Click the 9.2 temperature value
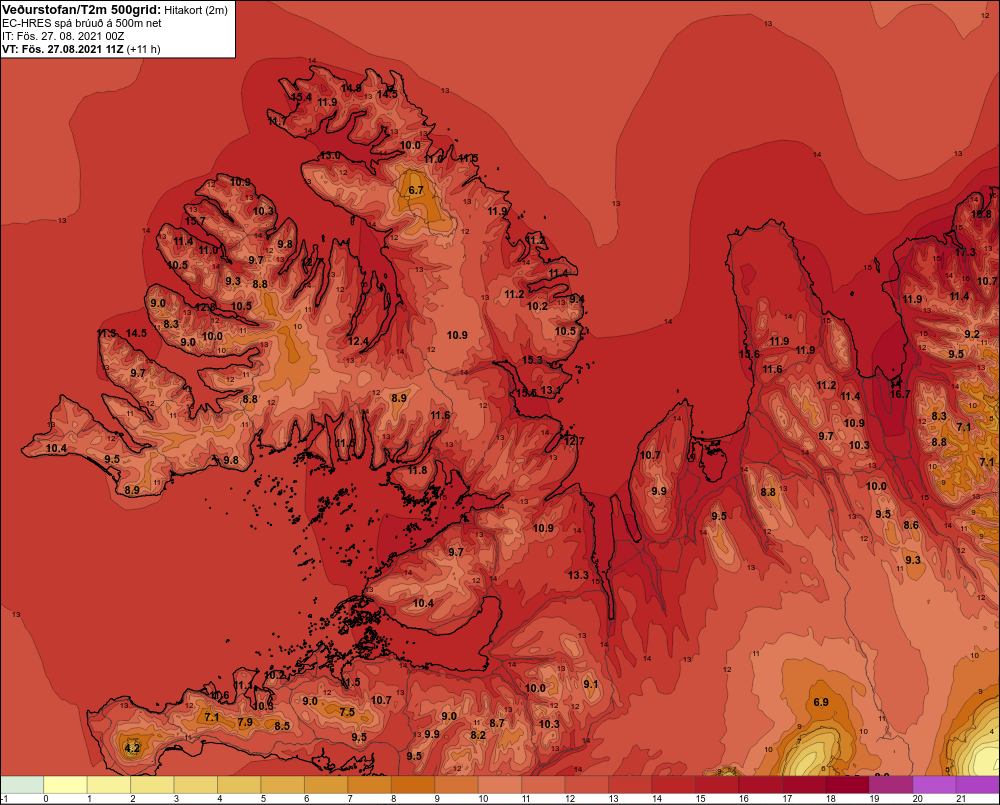The width and height of the screenshot is (1000, 805). pyautogui.click(x=972, y=334)
